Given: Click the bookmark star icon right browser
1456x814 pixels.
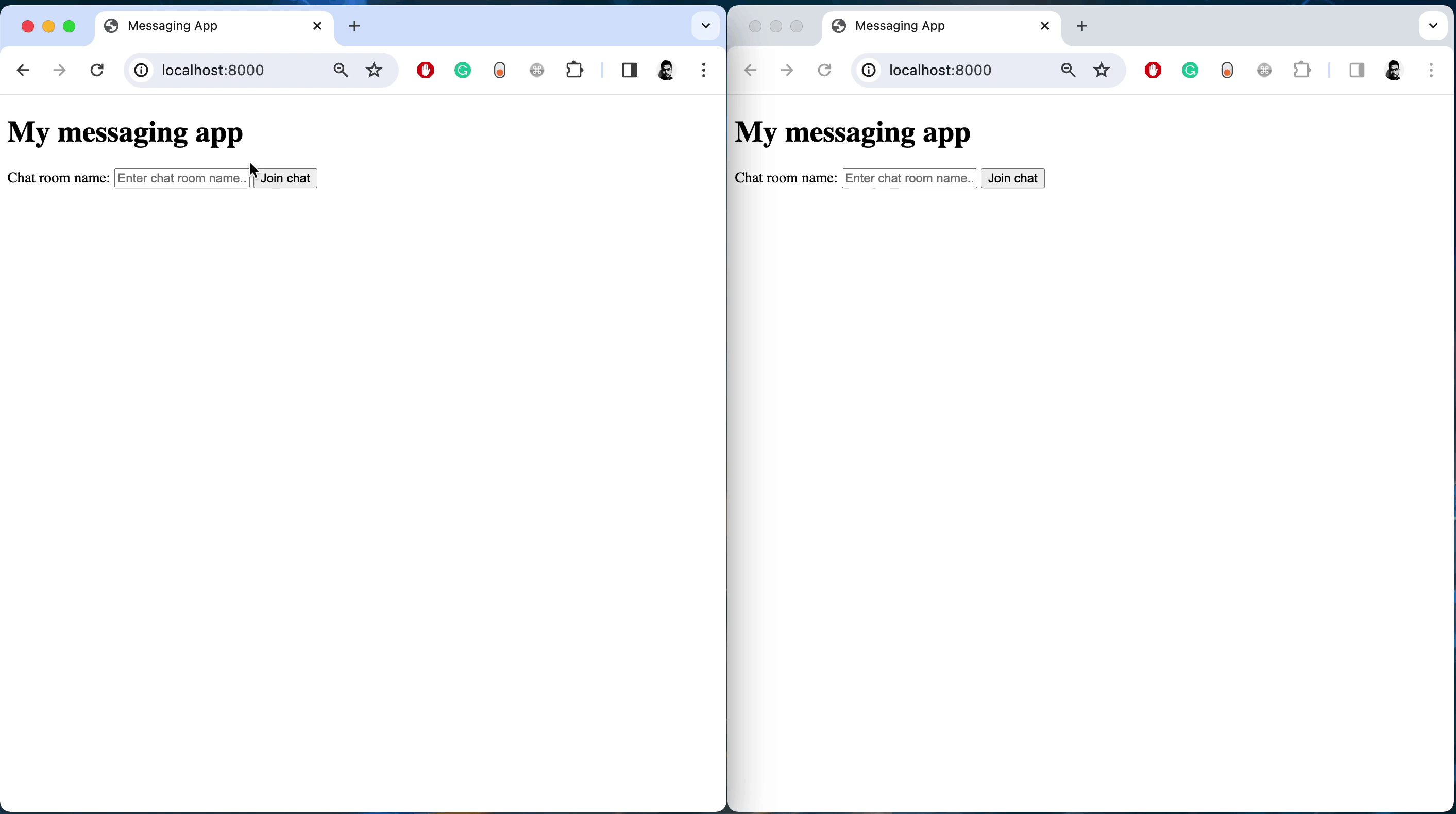Looking at the screenshot, I should [1101, 70].
